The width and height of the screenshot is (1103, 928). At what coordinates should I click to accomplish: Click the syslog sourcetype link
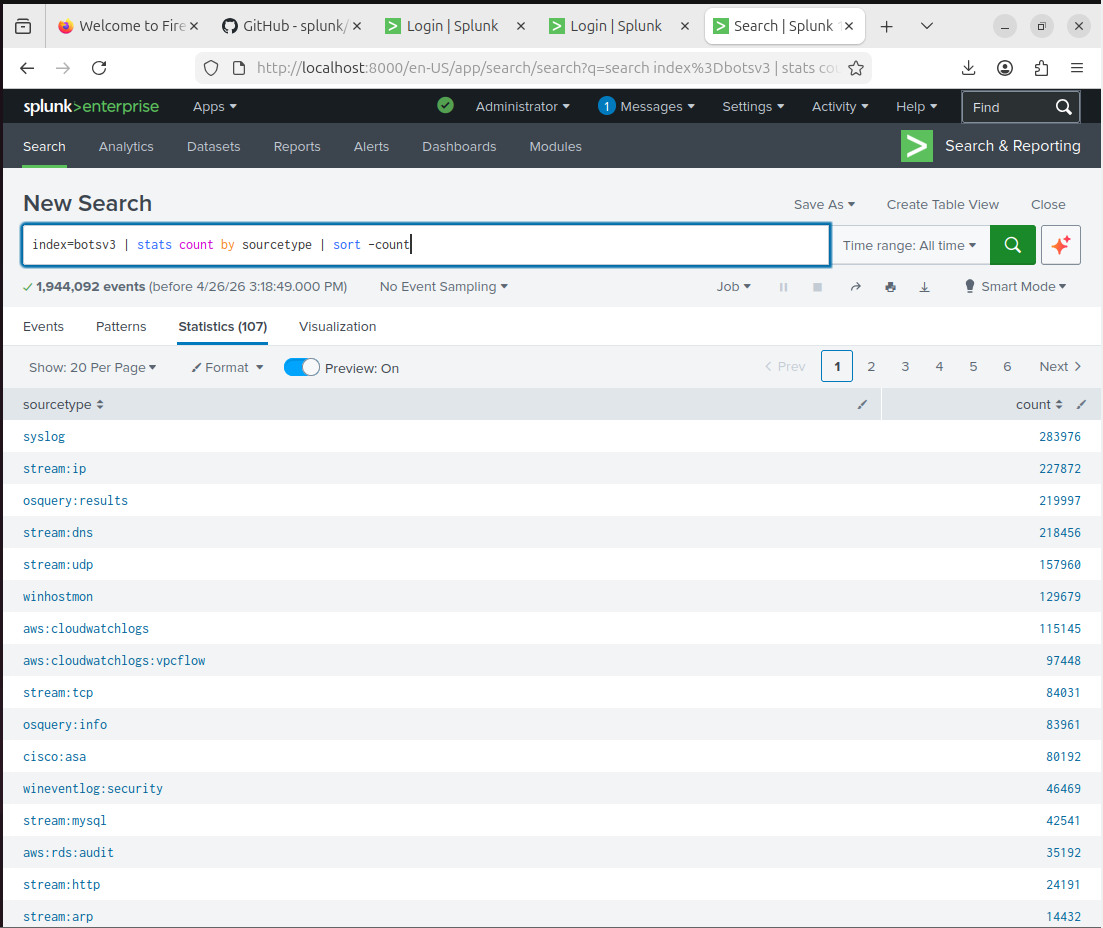tap(44, 436)
